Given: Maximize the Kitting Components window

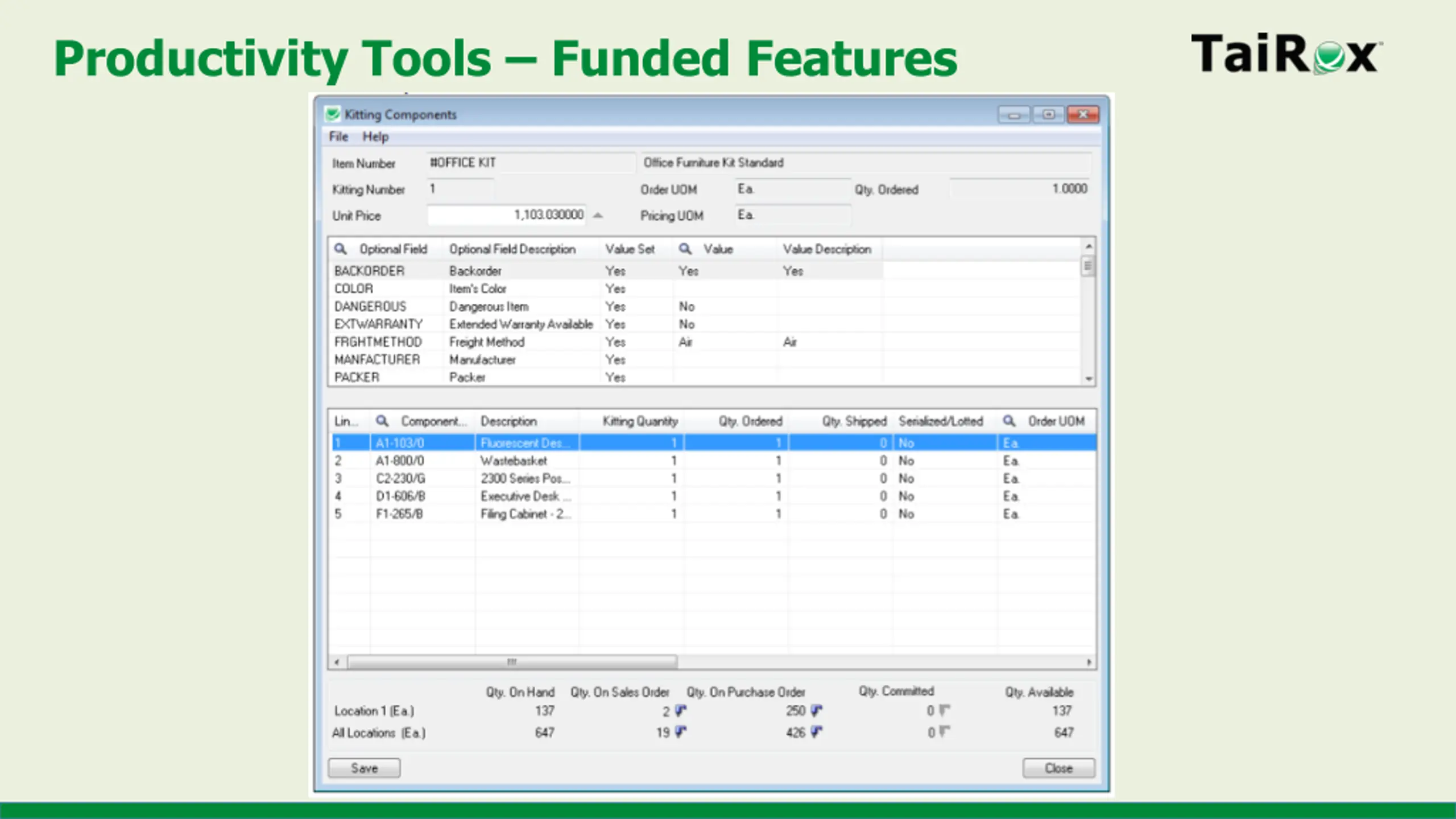Looking at the screenshot, I should click(1048, 114).
